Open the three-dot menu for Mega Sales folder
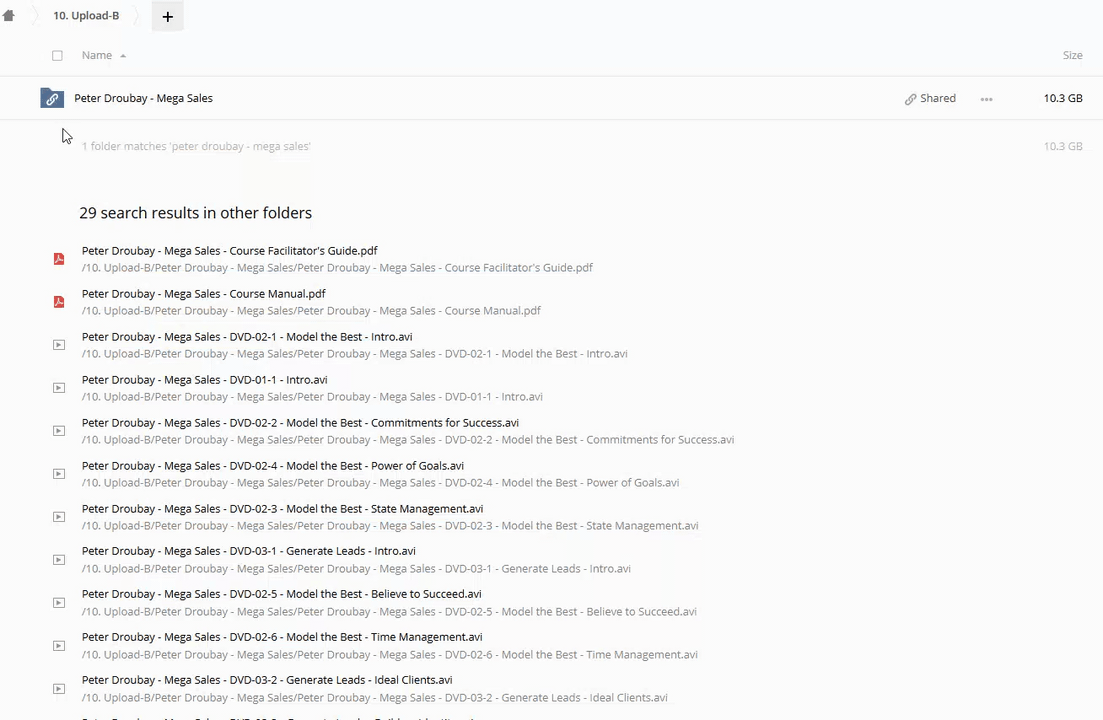This screenshot has width=1103, height=720. (986, 99)
